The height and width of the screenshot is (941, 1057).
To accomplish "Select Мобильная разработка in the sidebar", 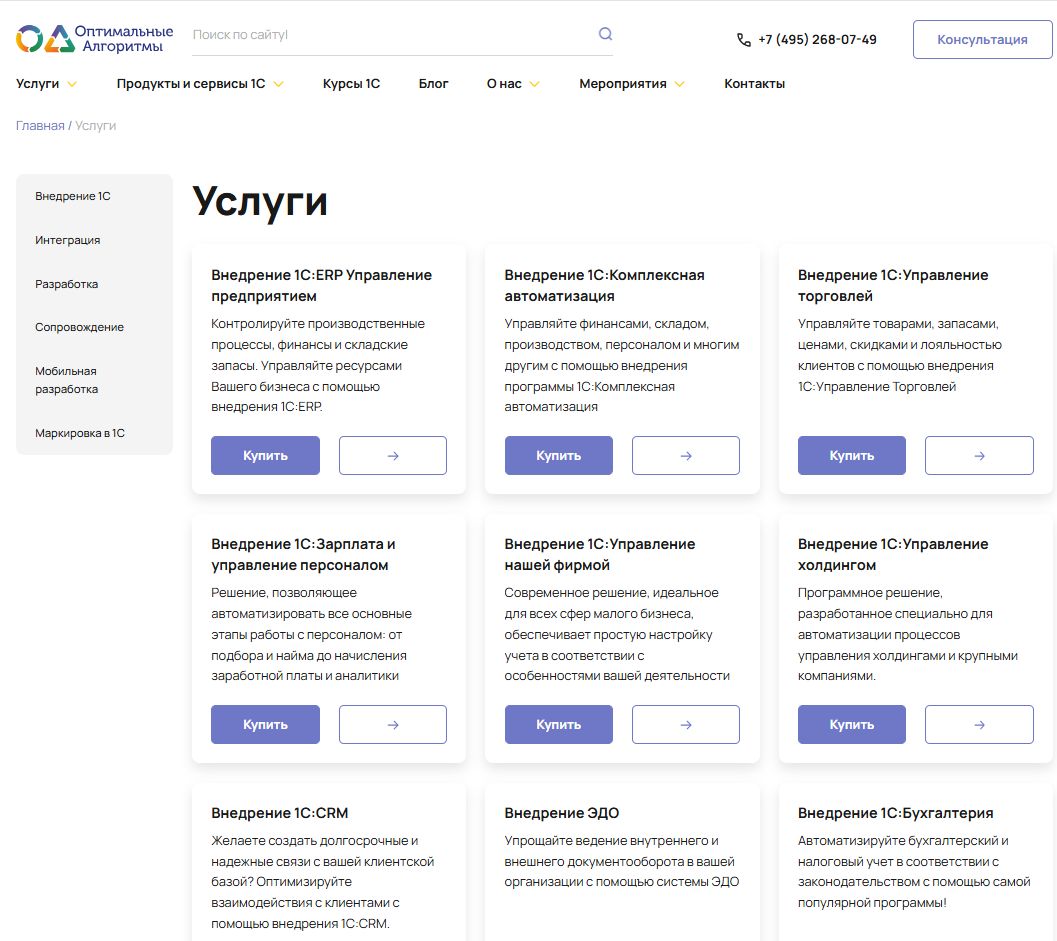I will tap(66, 380).
